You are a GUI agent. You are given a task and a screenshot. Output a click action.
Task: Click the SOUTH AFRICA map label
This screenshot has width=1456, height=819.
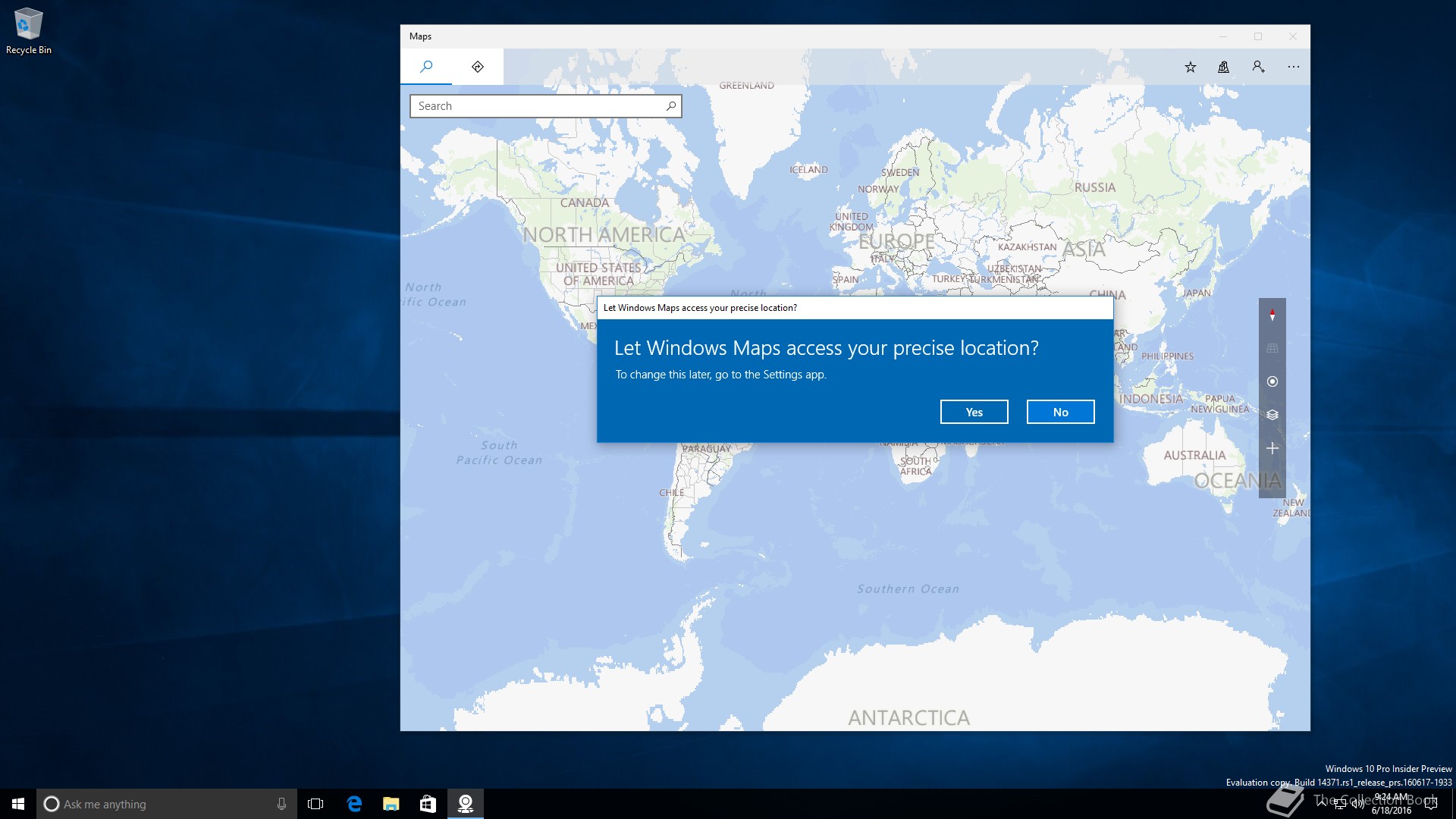pyautogui.click(x=916, y=466)
